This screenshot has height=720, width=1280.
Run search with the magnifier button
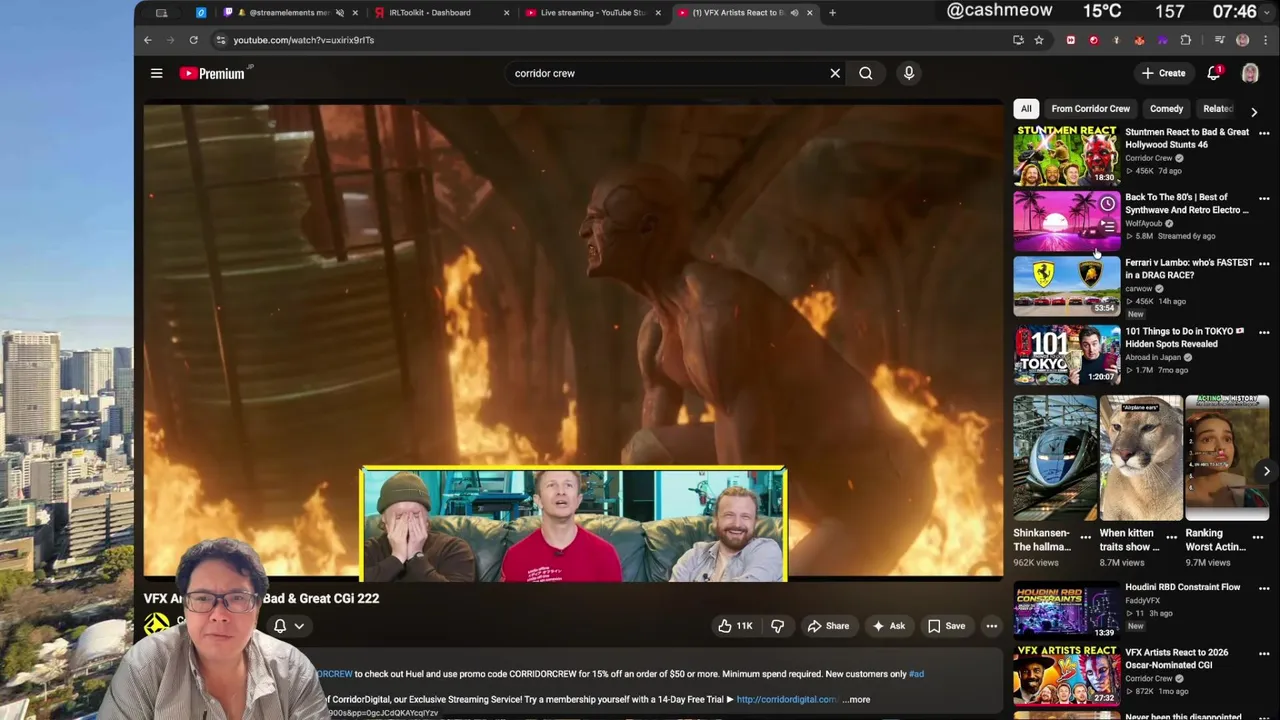tap(866, 73)
